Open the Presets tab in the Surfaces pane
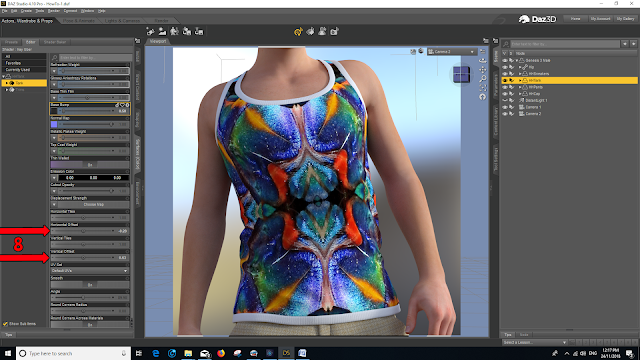Viewport: 640px width, 360px height. pyautogui.click(x=11, y=42)
